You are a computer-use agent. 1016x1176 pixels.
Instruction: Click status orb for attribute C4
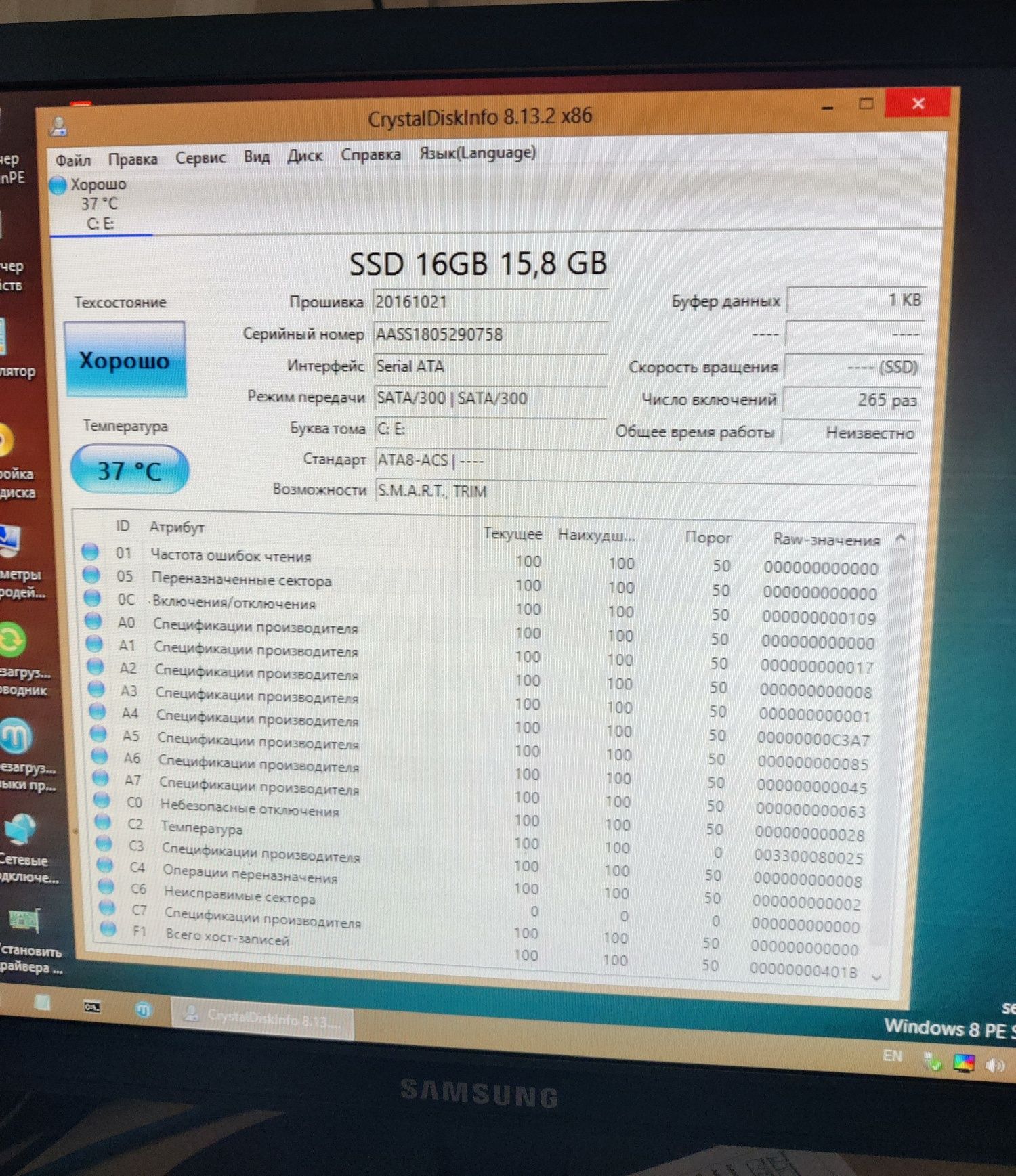(105, 865)
